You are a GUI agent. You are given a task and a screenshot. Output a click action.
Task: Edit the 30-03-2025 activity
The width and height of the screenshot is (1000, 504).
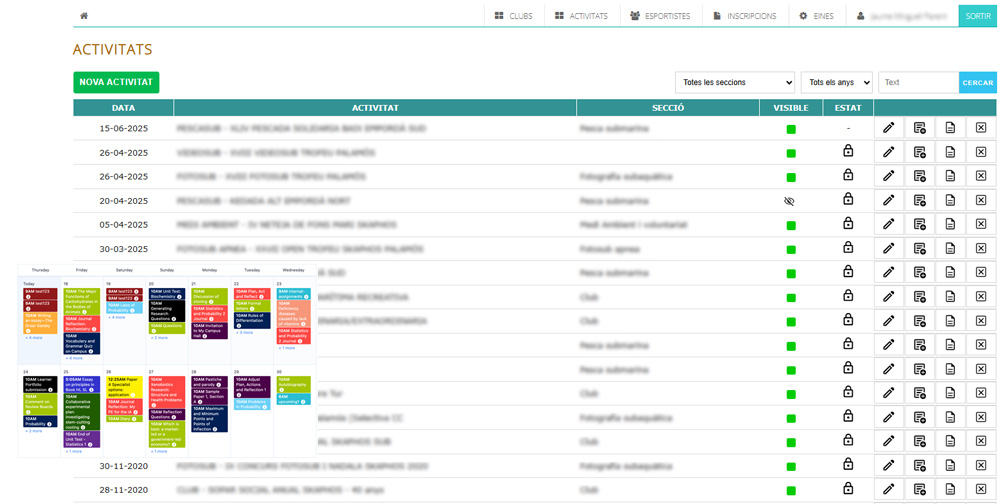click(x=888, y=248)
